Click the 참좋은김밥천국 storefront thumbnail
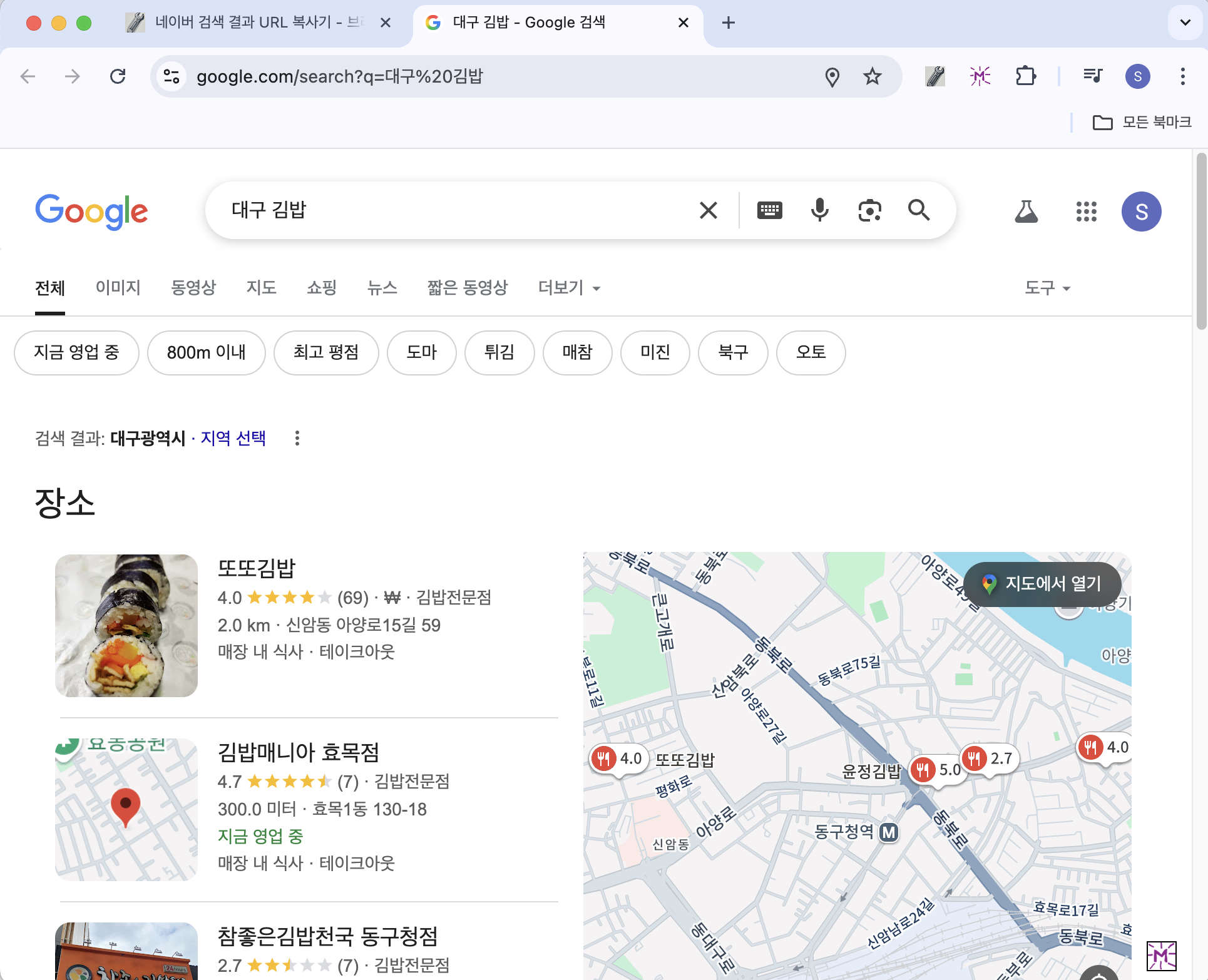 (126, 951)
